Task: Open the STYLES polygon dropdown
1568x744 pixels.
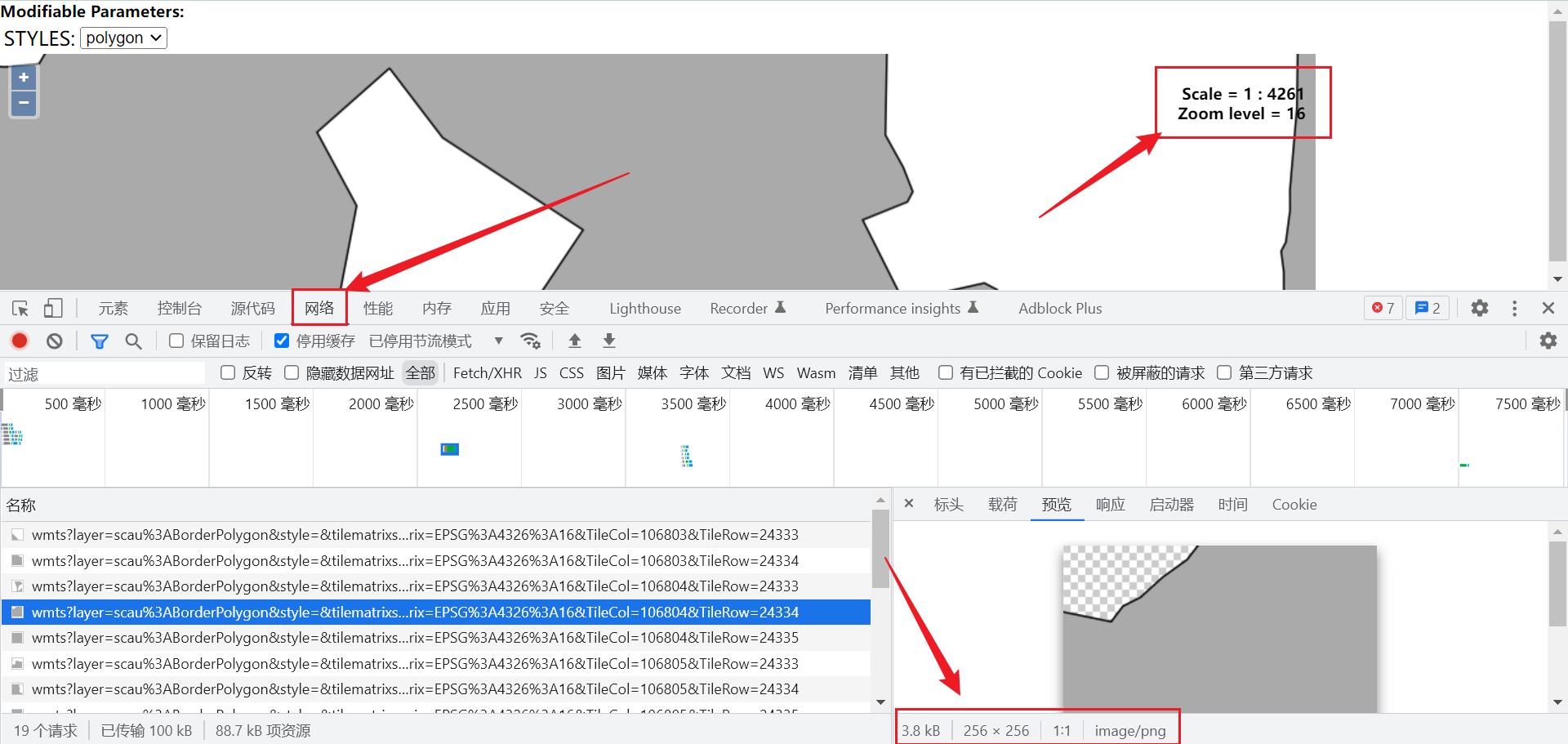Action: point(123,38)
